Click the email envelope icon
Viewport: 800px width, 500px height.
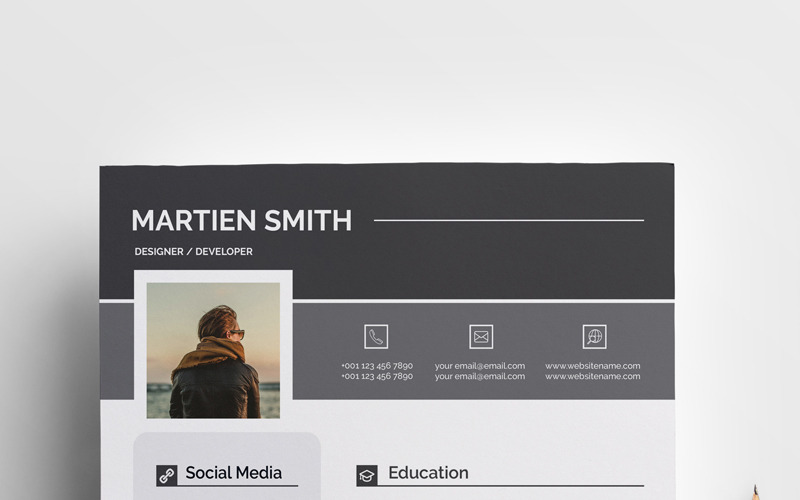pos(481,337)
